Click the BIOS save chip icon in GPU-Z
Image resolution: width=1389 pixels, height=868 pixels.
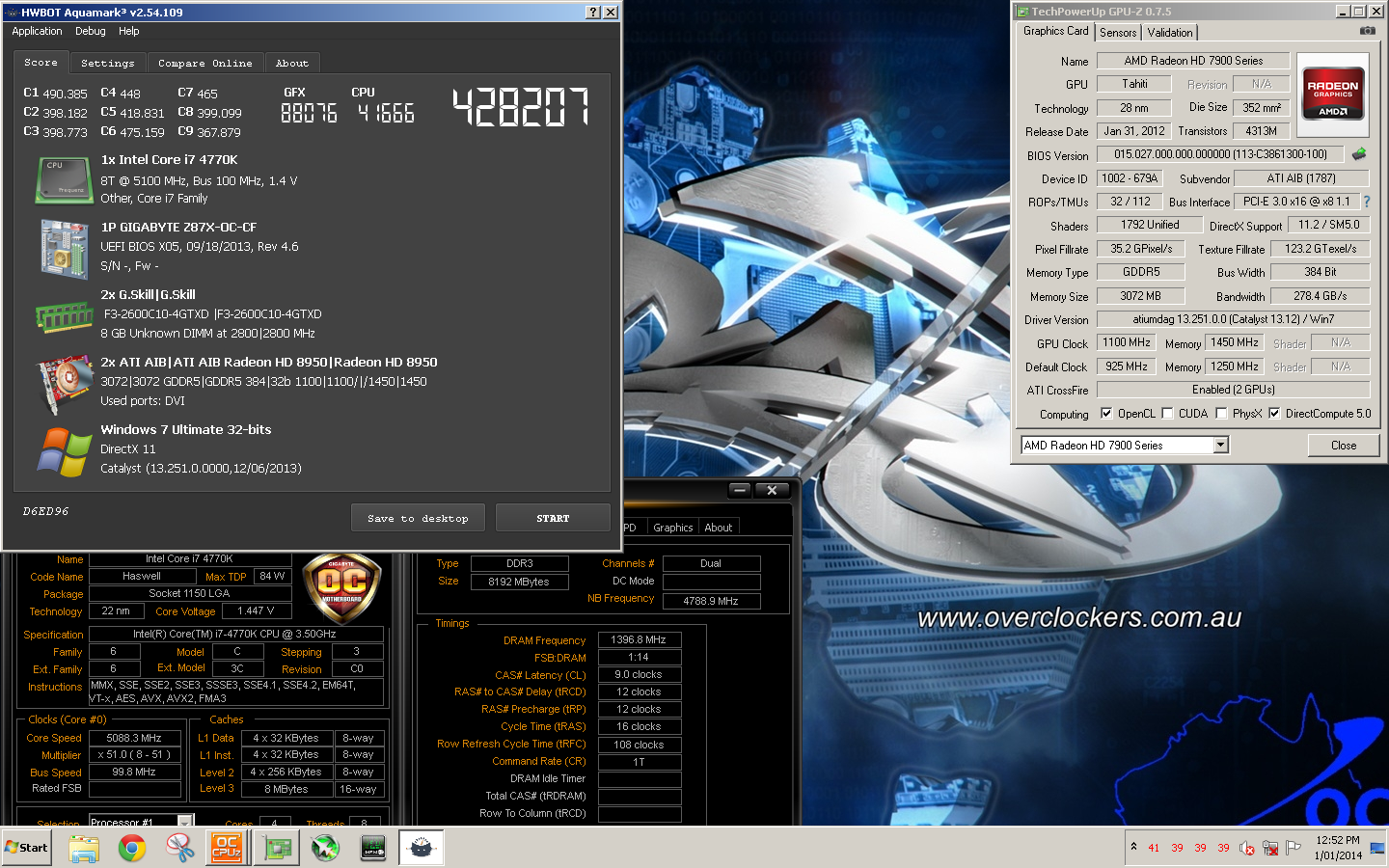[x=1359, y=154]
